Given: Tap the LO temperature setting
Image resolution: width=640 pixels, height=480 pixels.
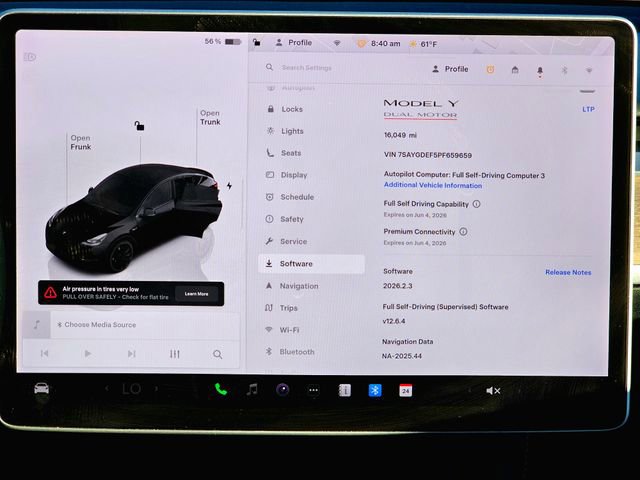Looking at the screenshot, I should tap(131, 389).
